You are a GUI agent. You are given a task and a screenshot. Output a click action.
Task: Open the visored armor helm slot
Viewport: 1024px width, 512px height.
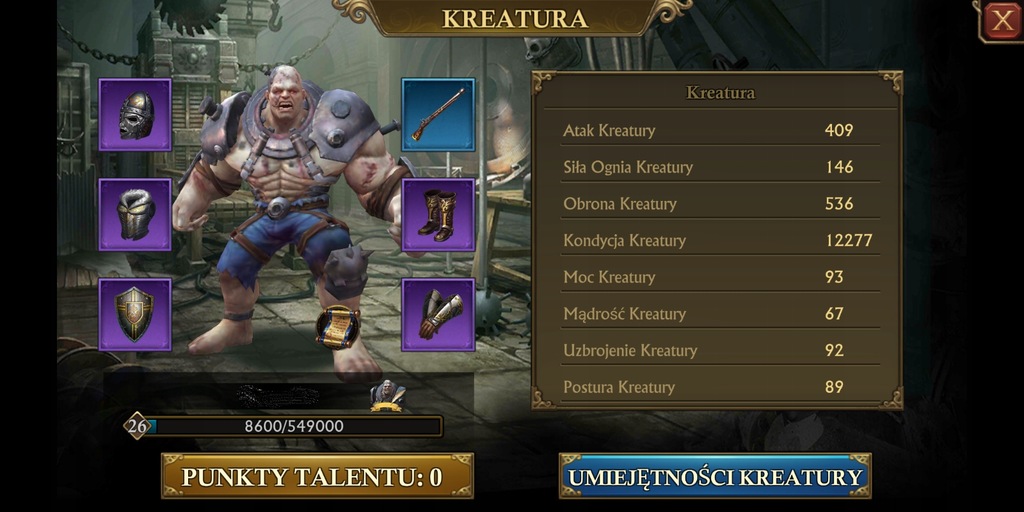tap(135, 214)
